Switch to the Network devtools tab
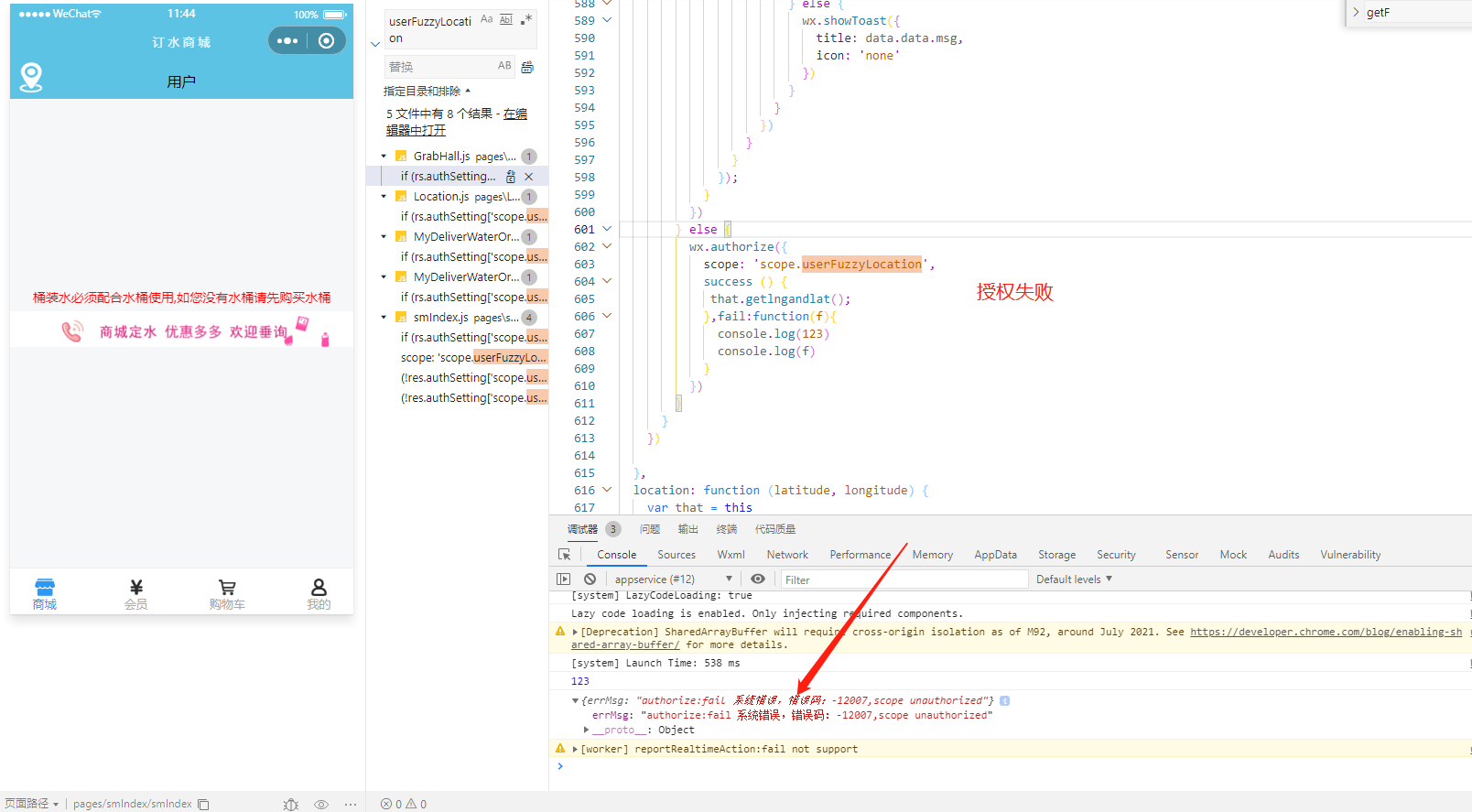This screenshot has height=812, width=1472. click(x=787, y=555)
